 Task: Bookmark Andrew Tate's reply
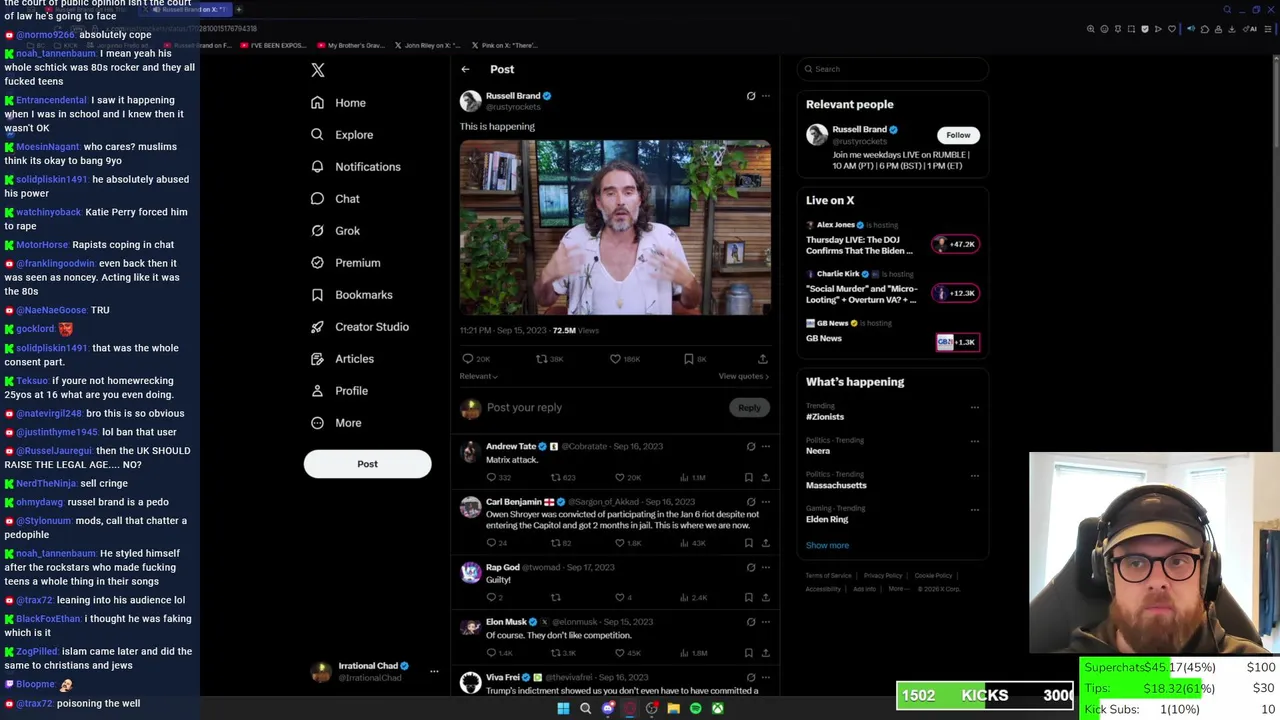point(748,478)
